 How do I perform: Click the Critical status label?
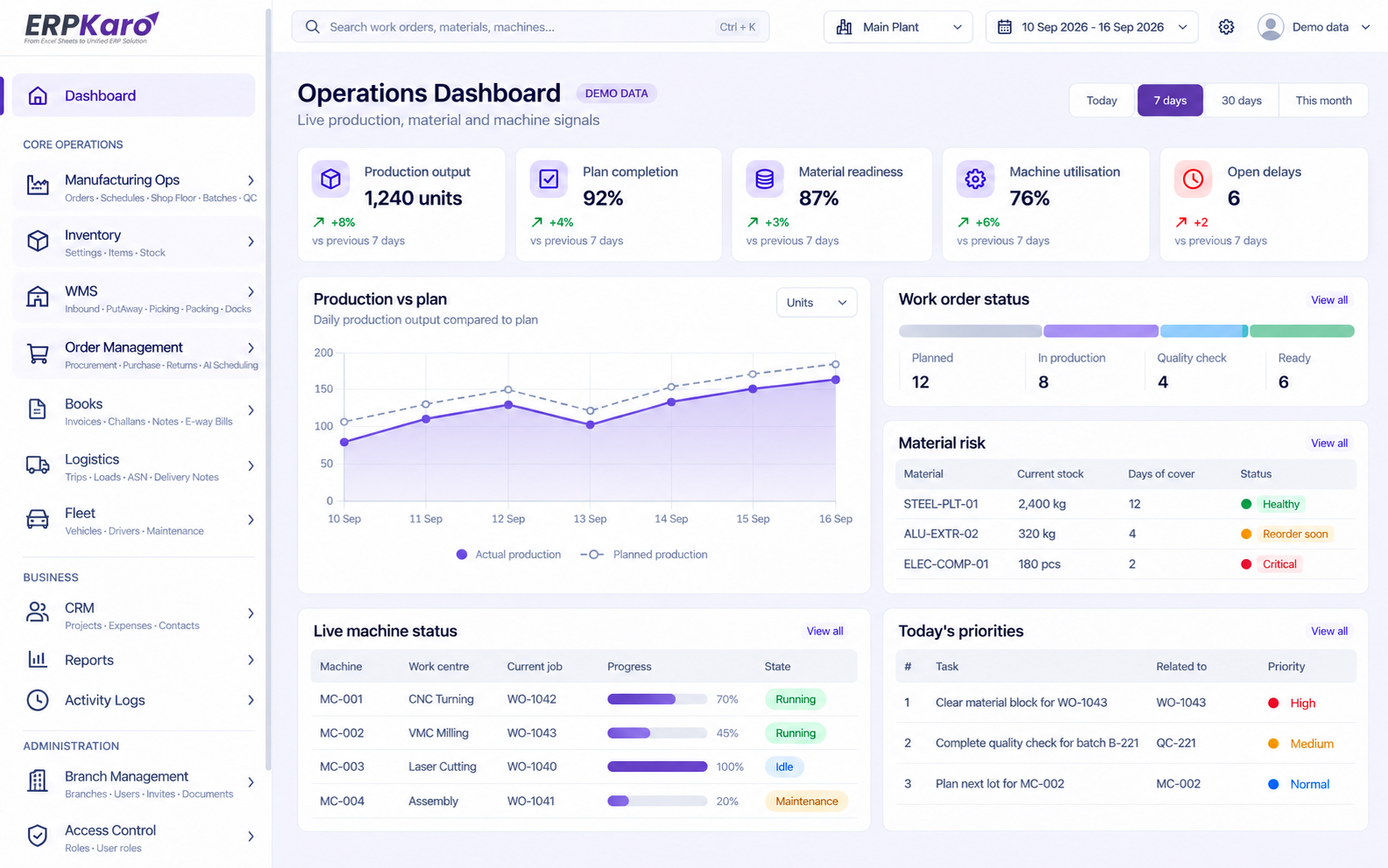[1279, 564]
